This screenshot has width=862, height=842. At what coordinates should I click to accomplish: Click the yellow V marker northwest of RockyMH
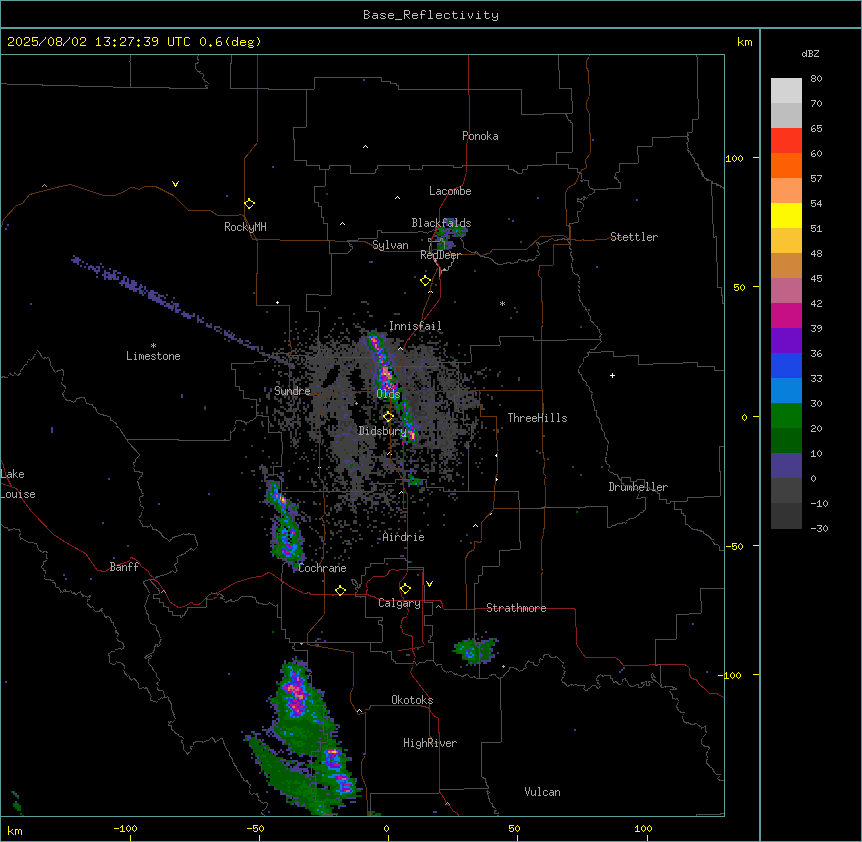tap(175, 184)
